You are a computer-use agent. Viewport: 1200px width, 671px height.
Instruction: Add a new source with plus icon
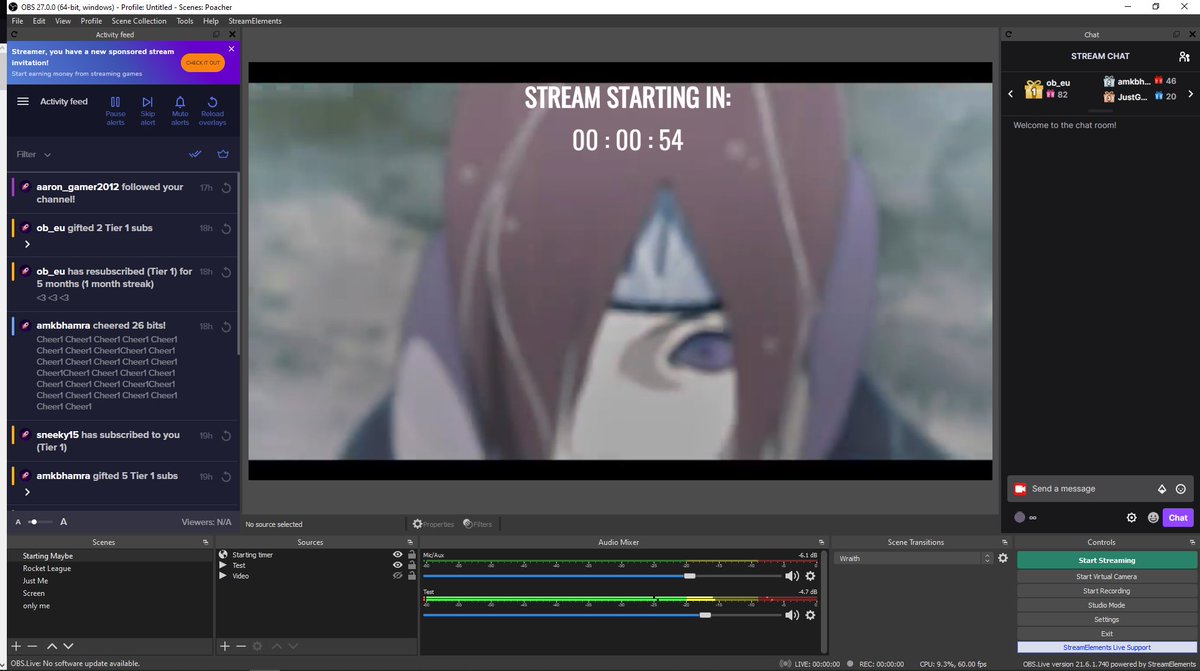tap(225, 647)
